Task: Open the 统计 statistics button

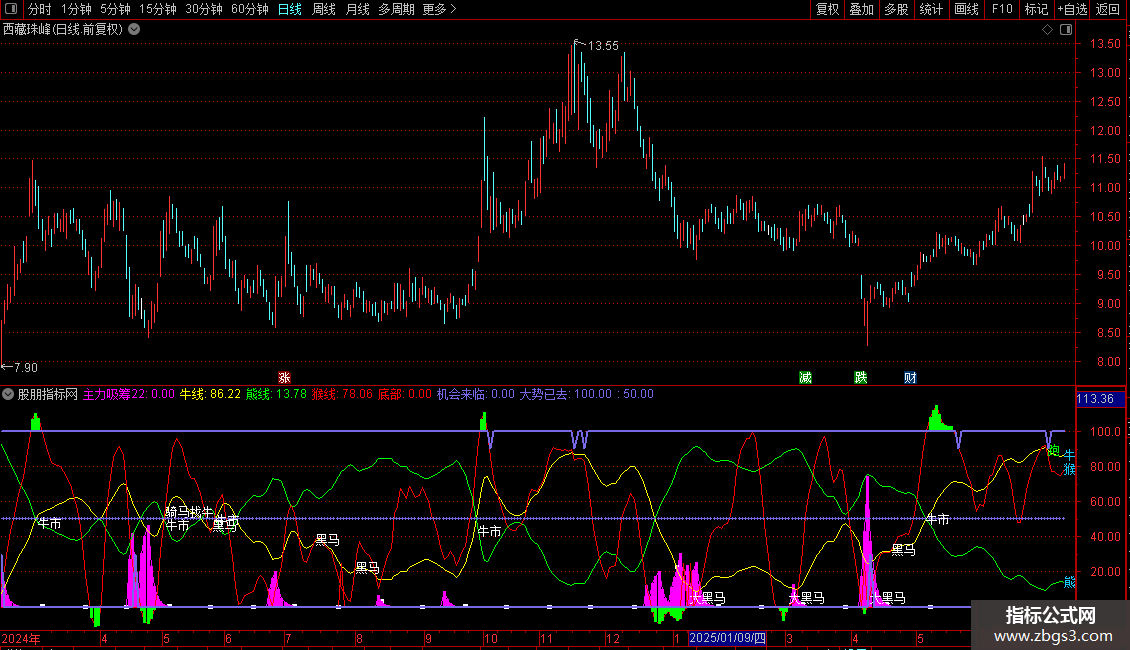Action: pyautogui.click(x=931, y=9)
